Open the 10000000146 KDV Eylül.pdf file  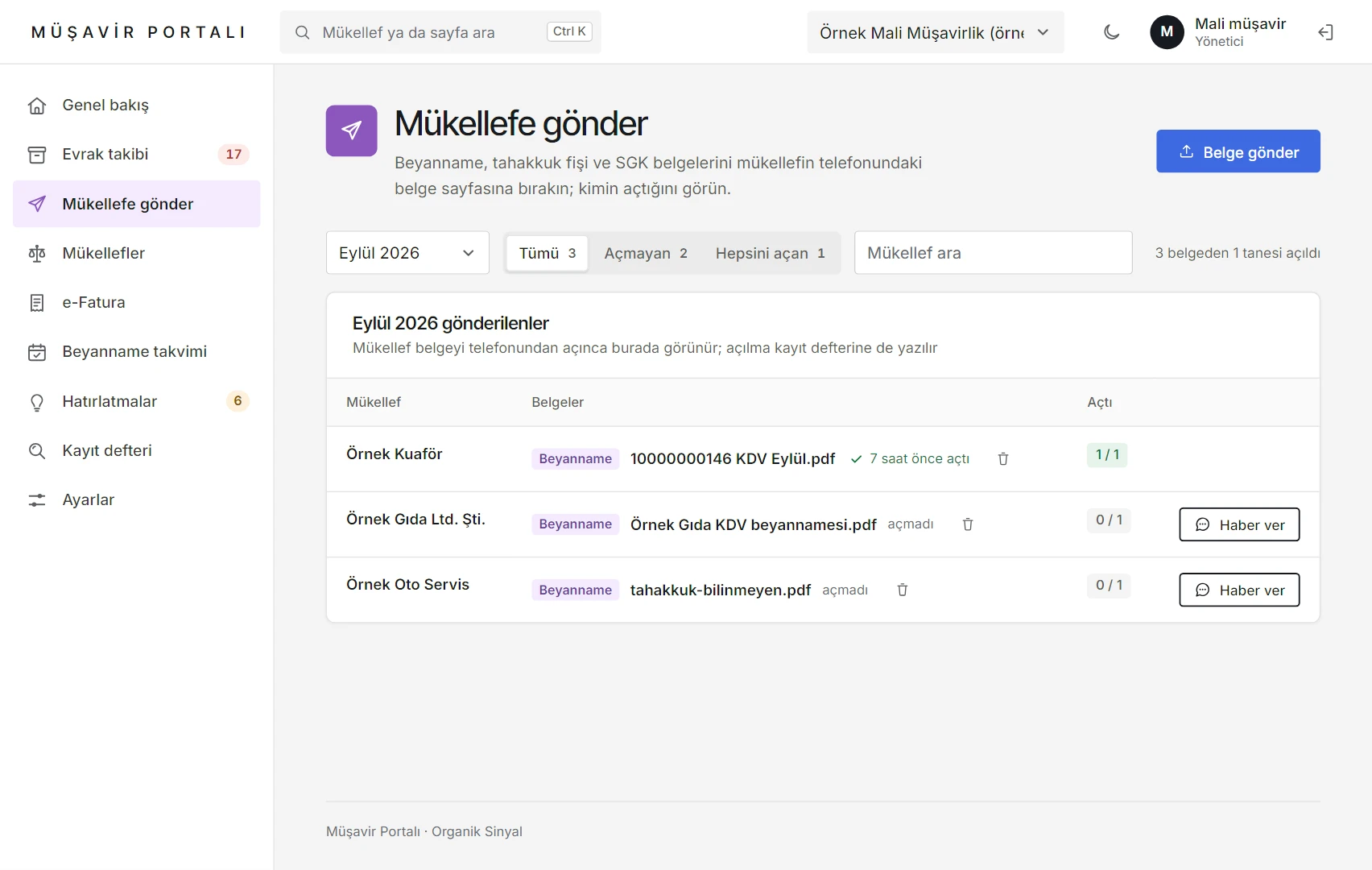(x=733, y=459)
